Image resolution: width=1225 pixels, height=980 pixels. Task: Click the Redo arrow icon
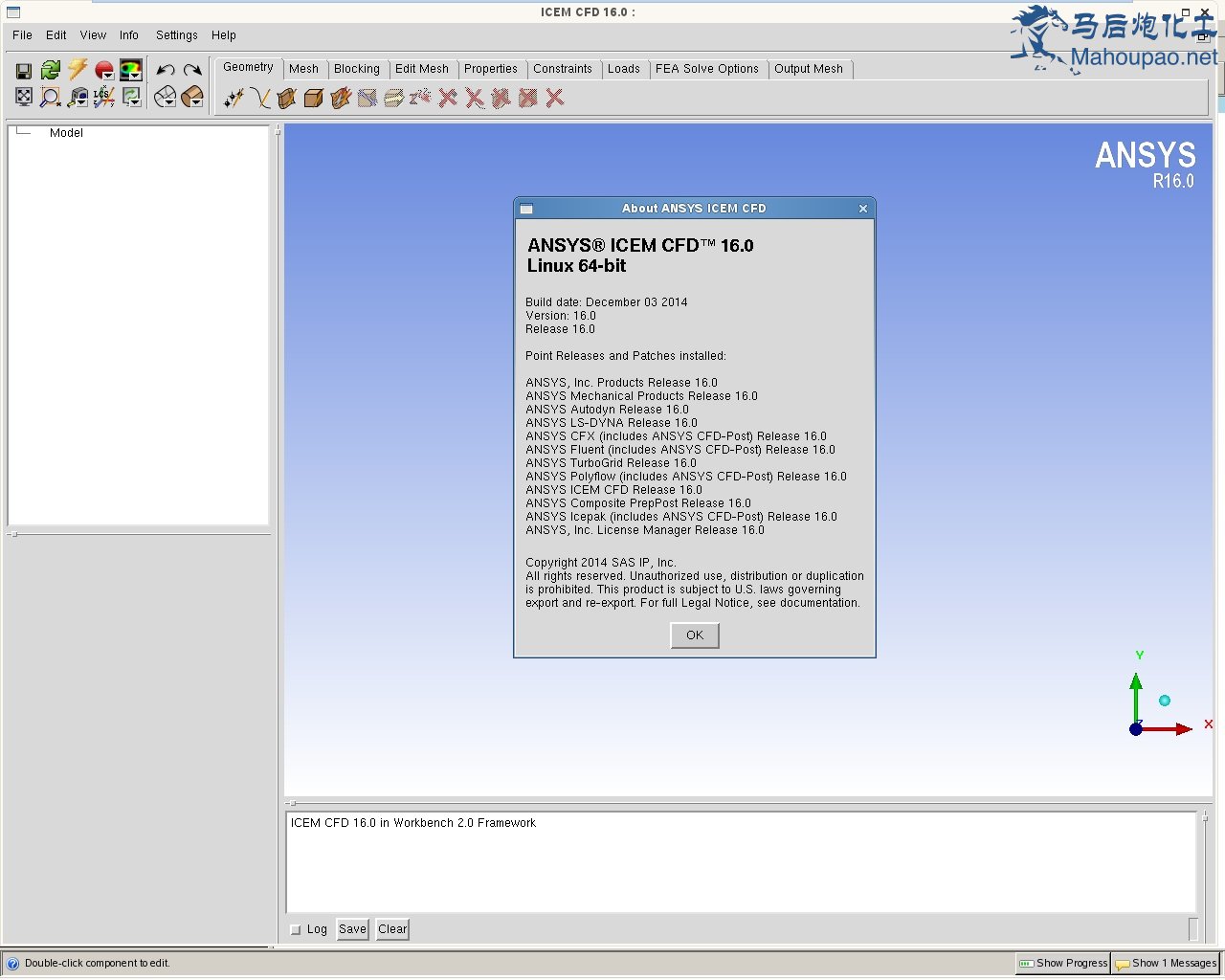point(192,70)
